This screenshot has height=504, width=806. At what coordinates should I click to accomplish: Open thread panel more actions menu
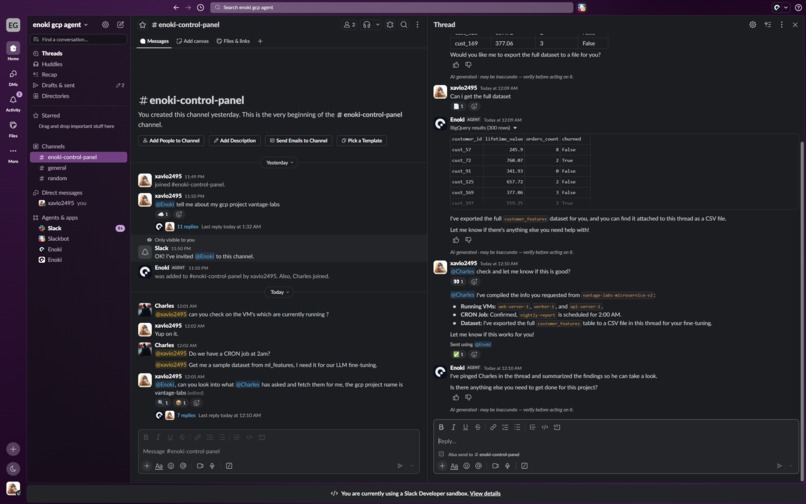click(x=781, y=24)
